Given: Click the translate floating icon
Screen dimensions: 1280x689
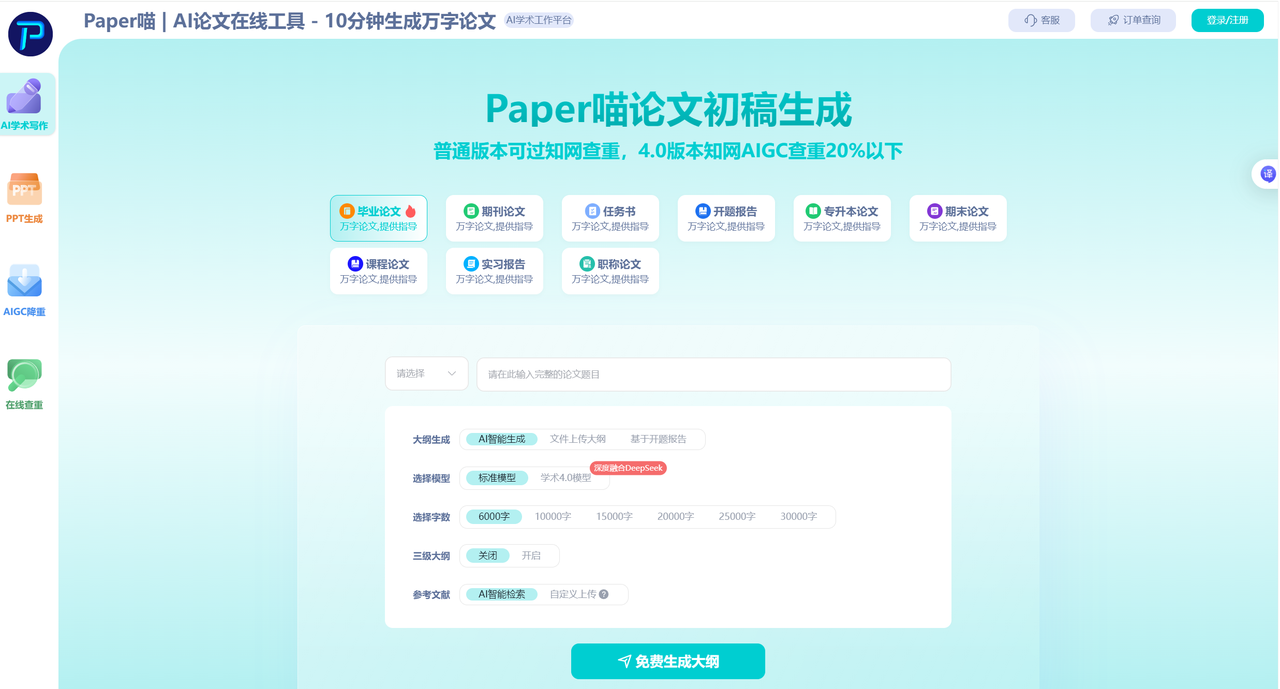Looking at the screenshot, I should [1268, 174].
